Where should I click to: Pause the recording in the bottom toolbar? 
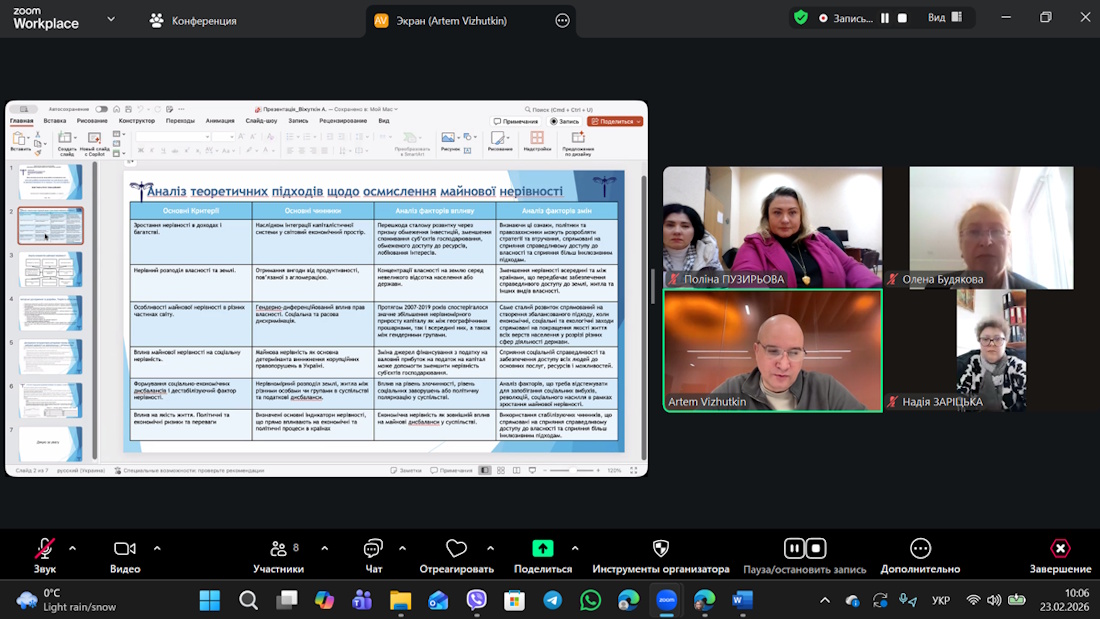click(x=794, y=548)
